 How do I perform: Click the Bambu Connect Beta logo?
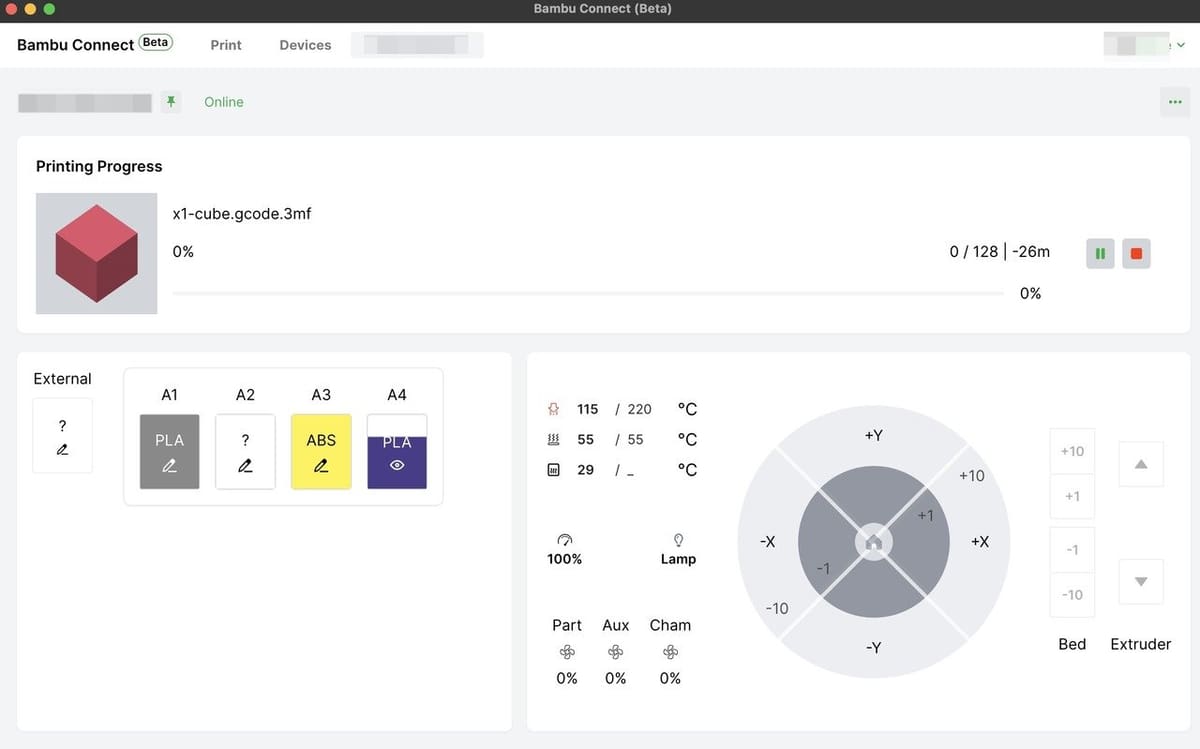(x=95, y=44)
